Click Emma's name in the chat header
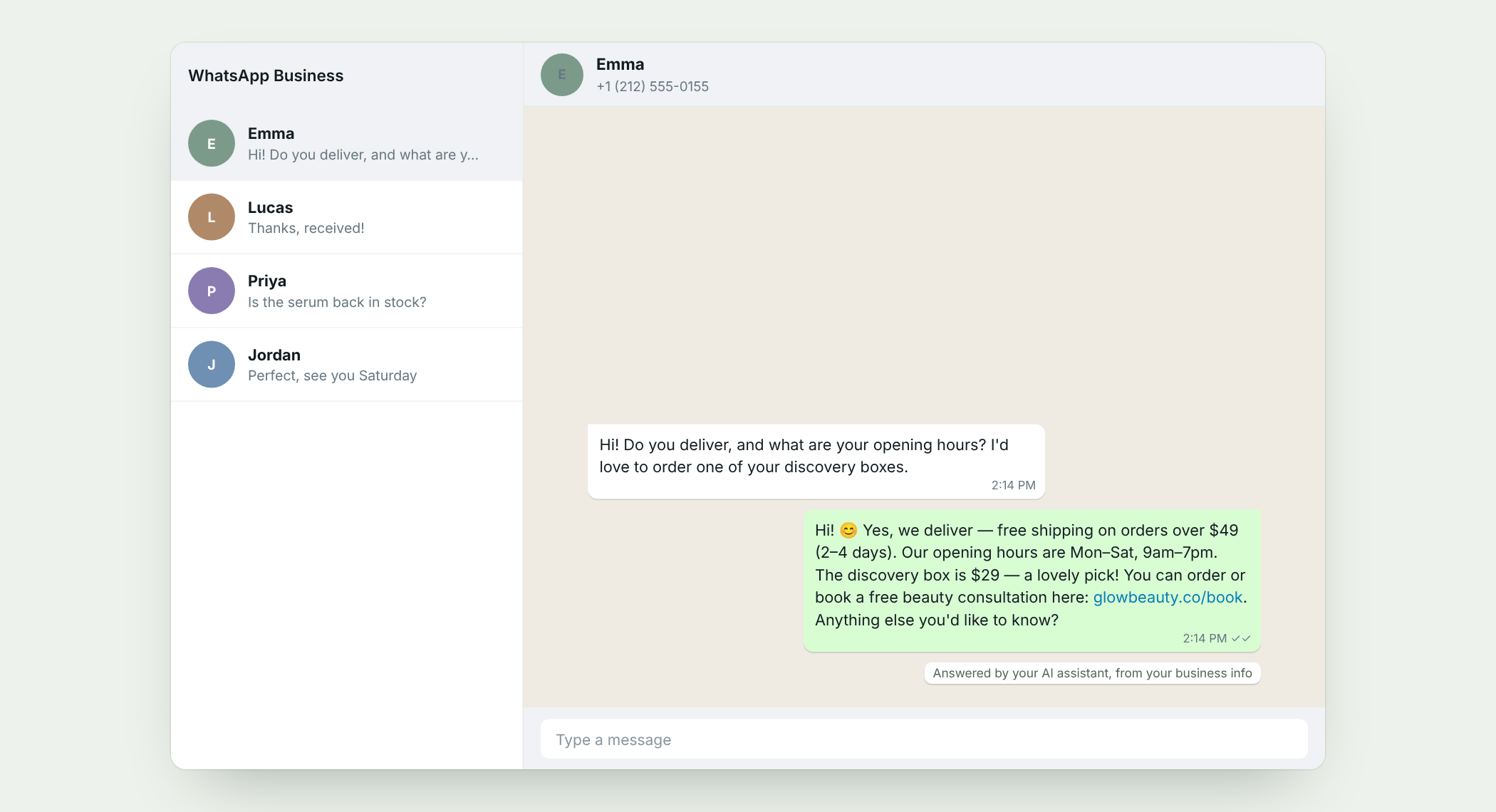Screen dimensions: 1496x812 coord(620,64)
